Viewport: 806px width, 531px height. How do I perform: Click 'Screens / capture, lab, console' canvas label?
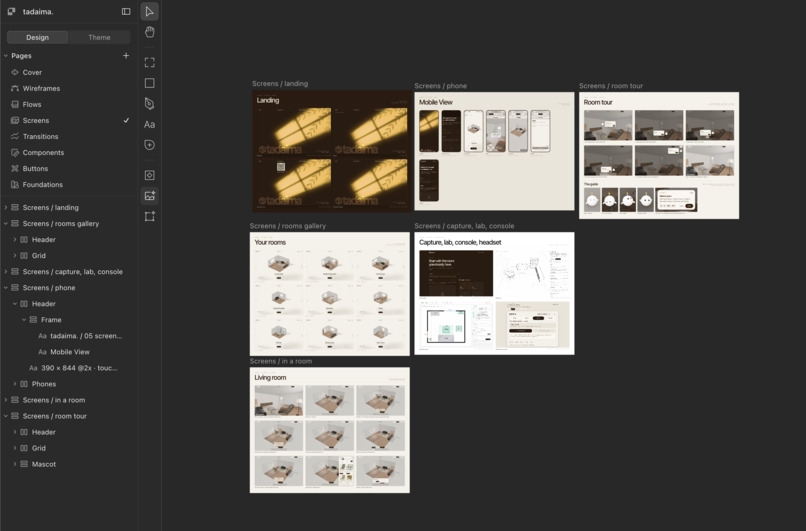point(464,226)
